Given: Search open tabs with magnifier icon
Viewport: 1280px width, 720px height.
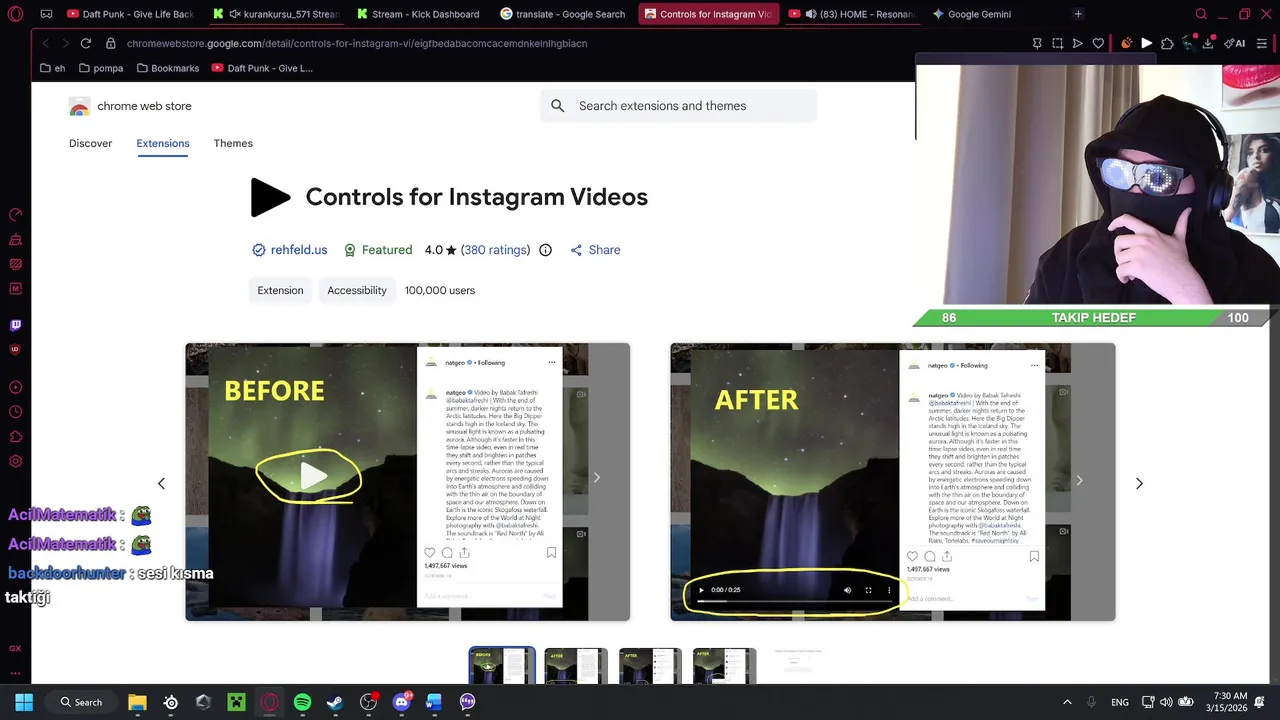Looking at the screenshot, I should [x=1201, y=14].
